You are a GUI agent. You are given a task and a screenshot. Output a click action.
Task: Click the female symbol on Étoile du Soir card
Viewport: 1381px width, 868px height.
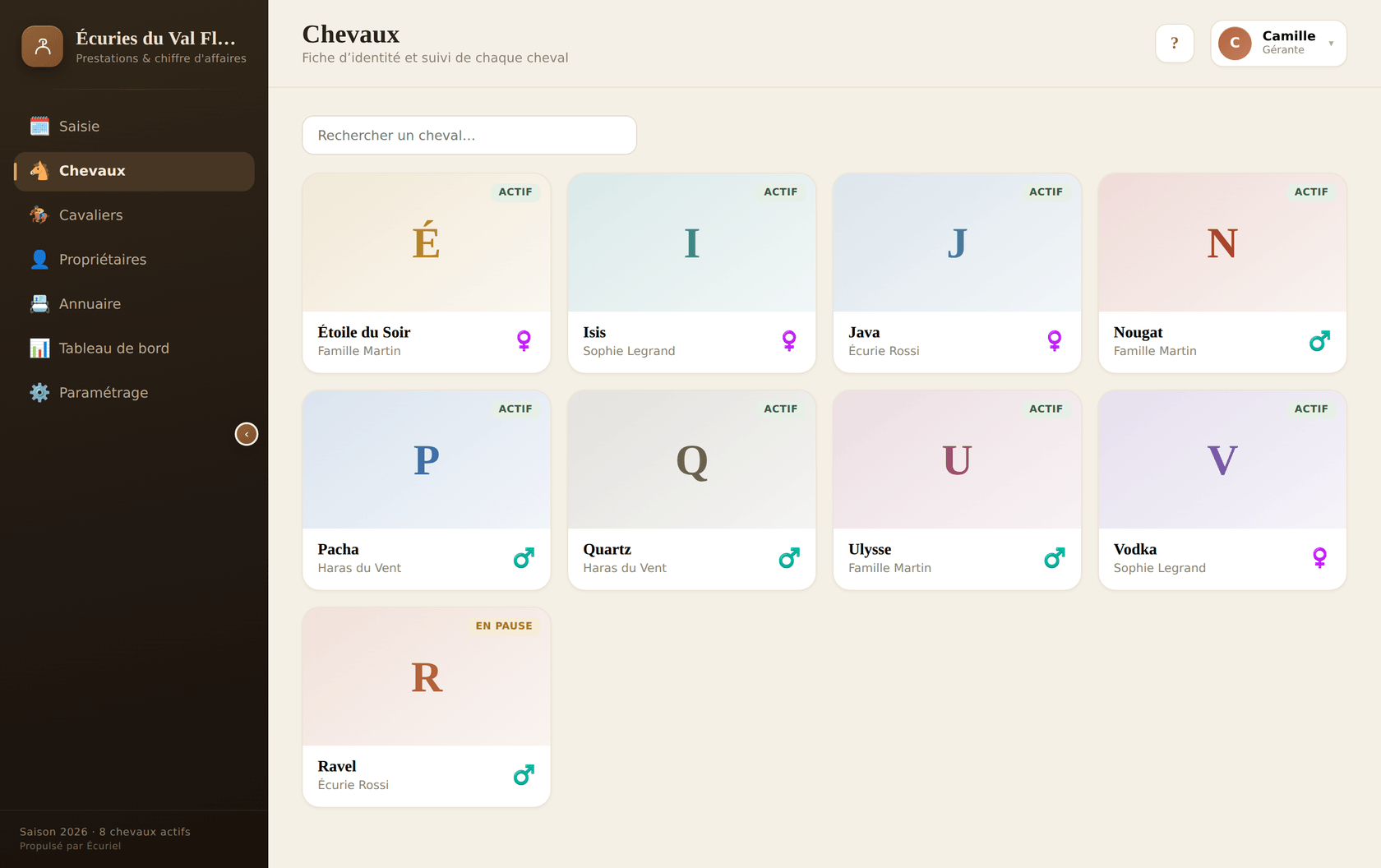tap(524, 340)
